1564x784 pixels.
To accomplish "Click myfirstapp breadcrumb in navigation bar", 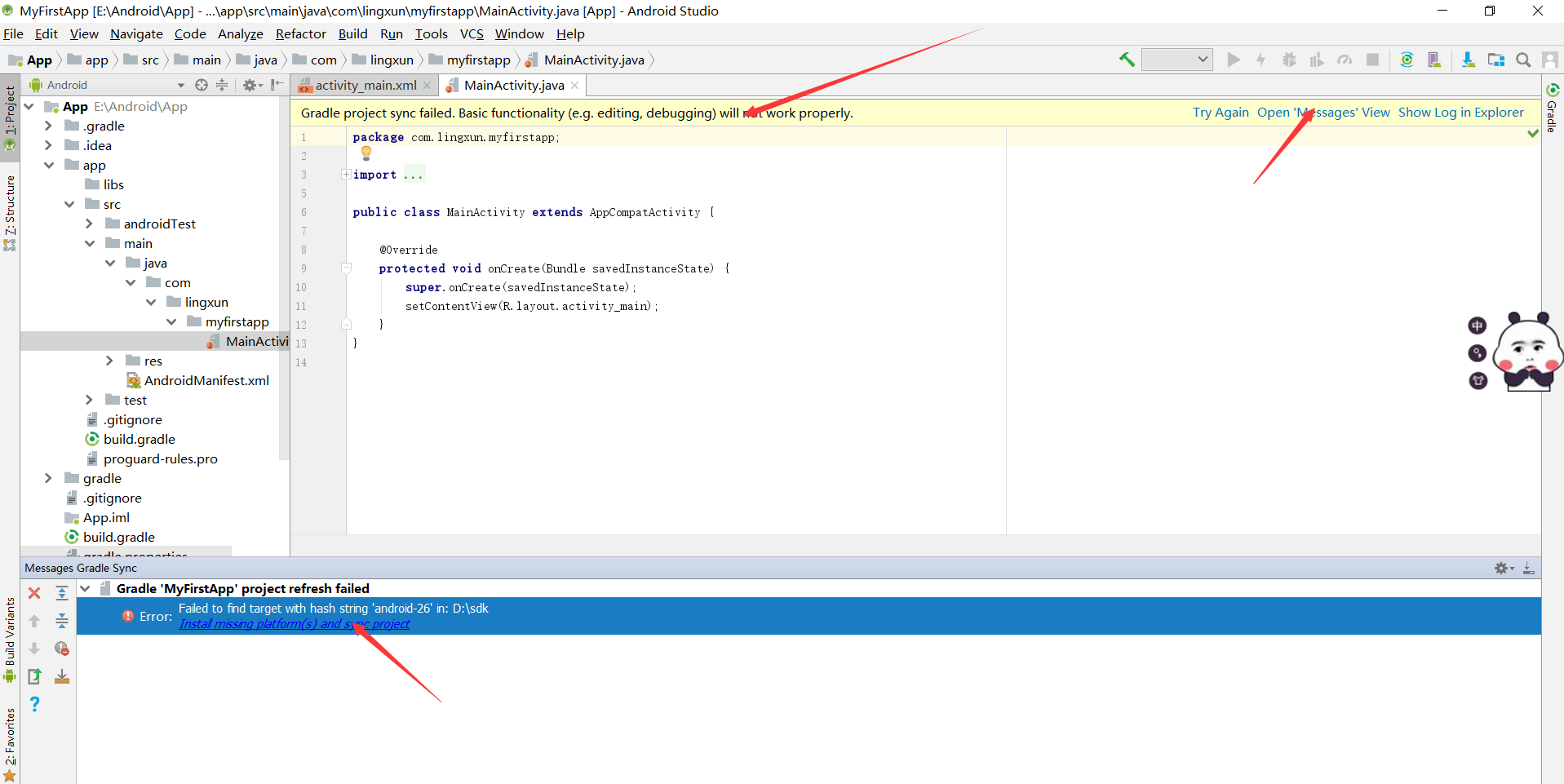I will pyautogui.click(x=470, y=60).
